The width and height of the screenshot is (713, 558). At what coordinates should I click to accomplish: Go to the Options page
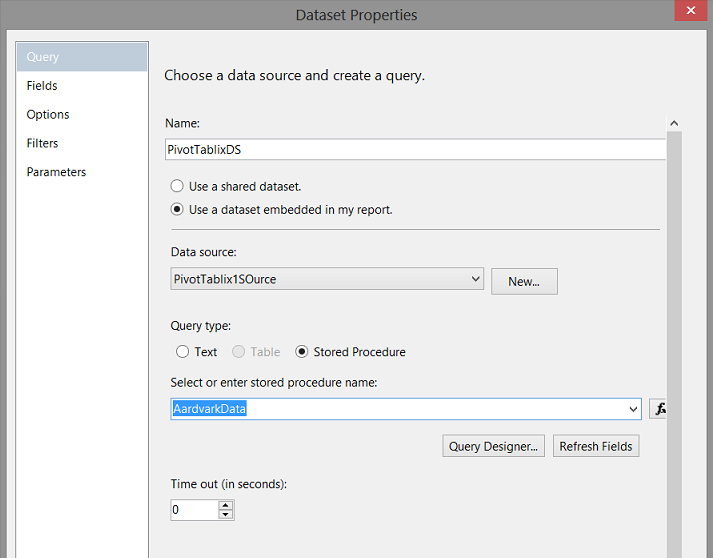coord(48,115)
